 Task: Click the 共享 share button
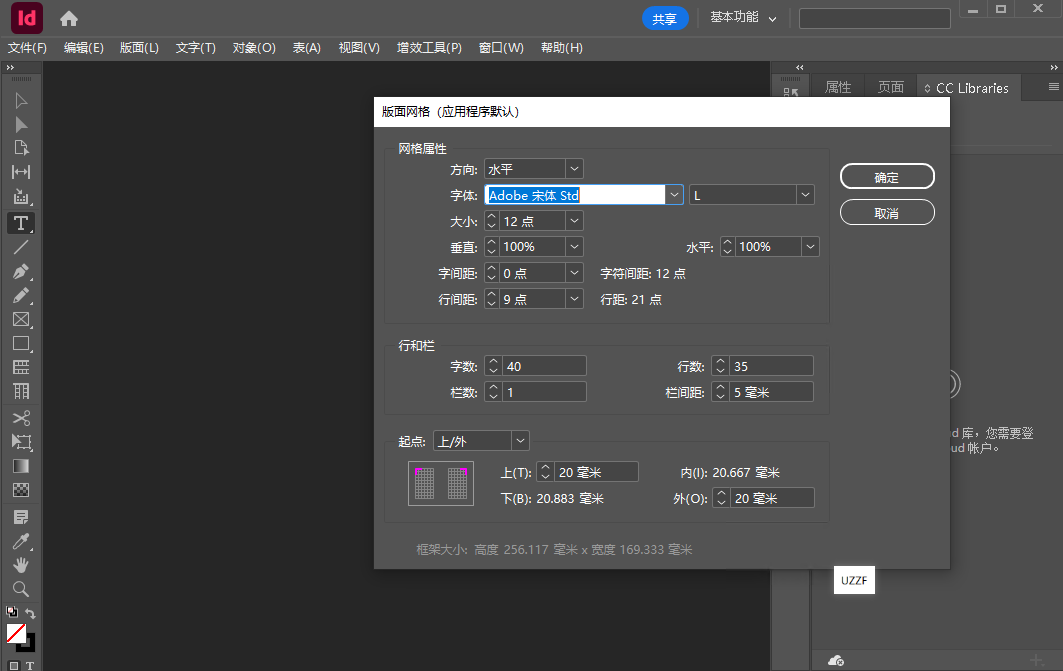(664, 18)
